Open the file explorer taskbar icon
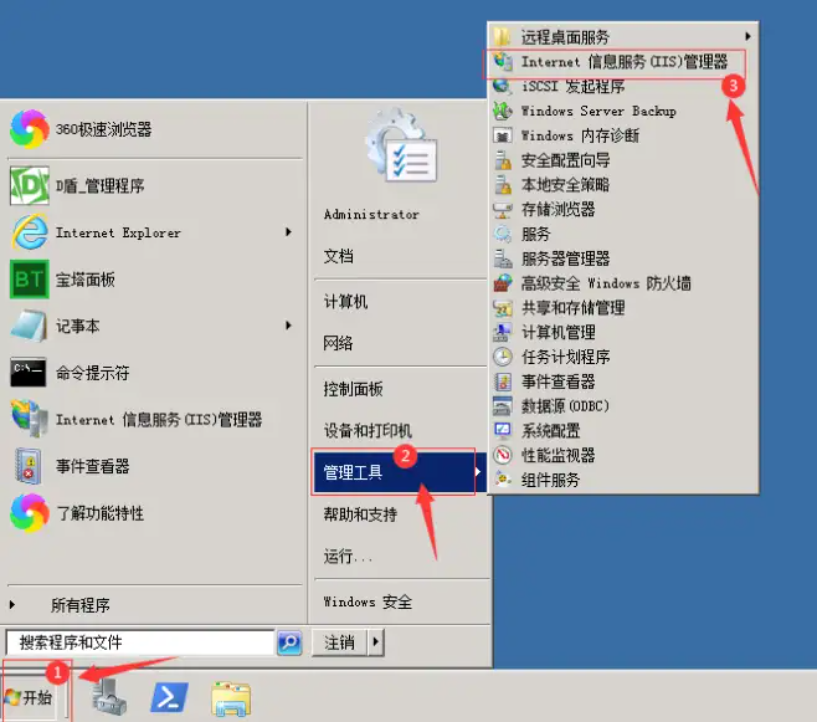The height and width of the screenshot is (722, 817). [x=230, y=697]
